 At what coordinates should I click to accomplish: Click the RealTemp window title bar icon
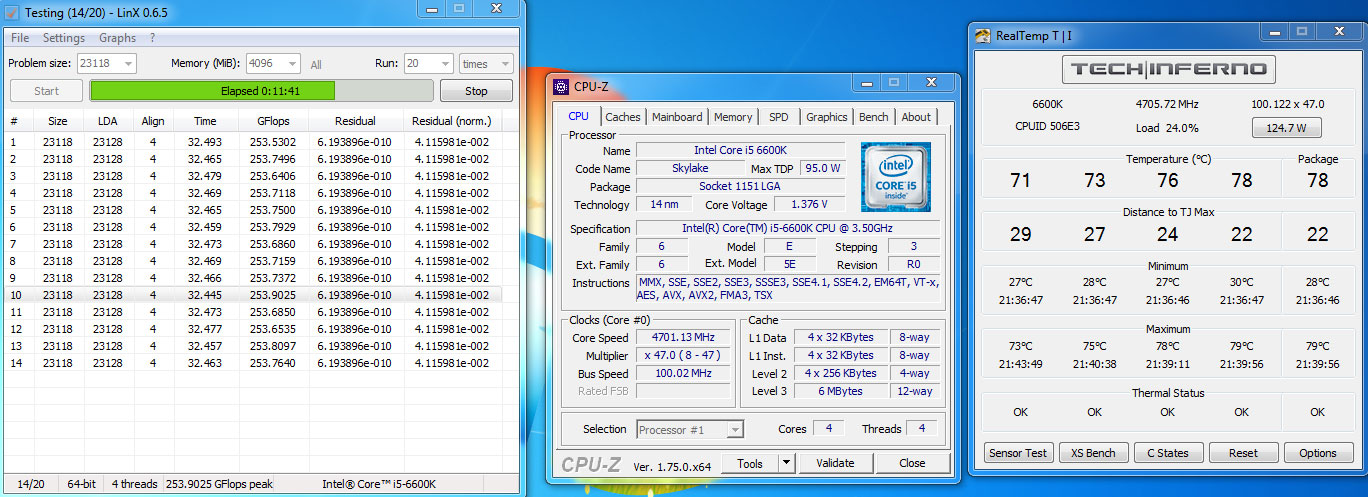click(983, 35)
